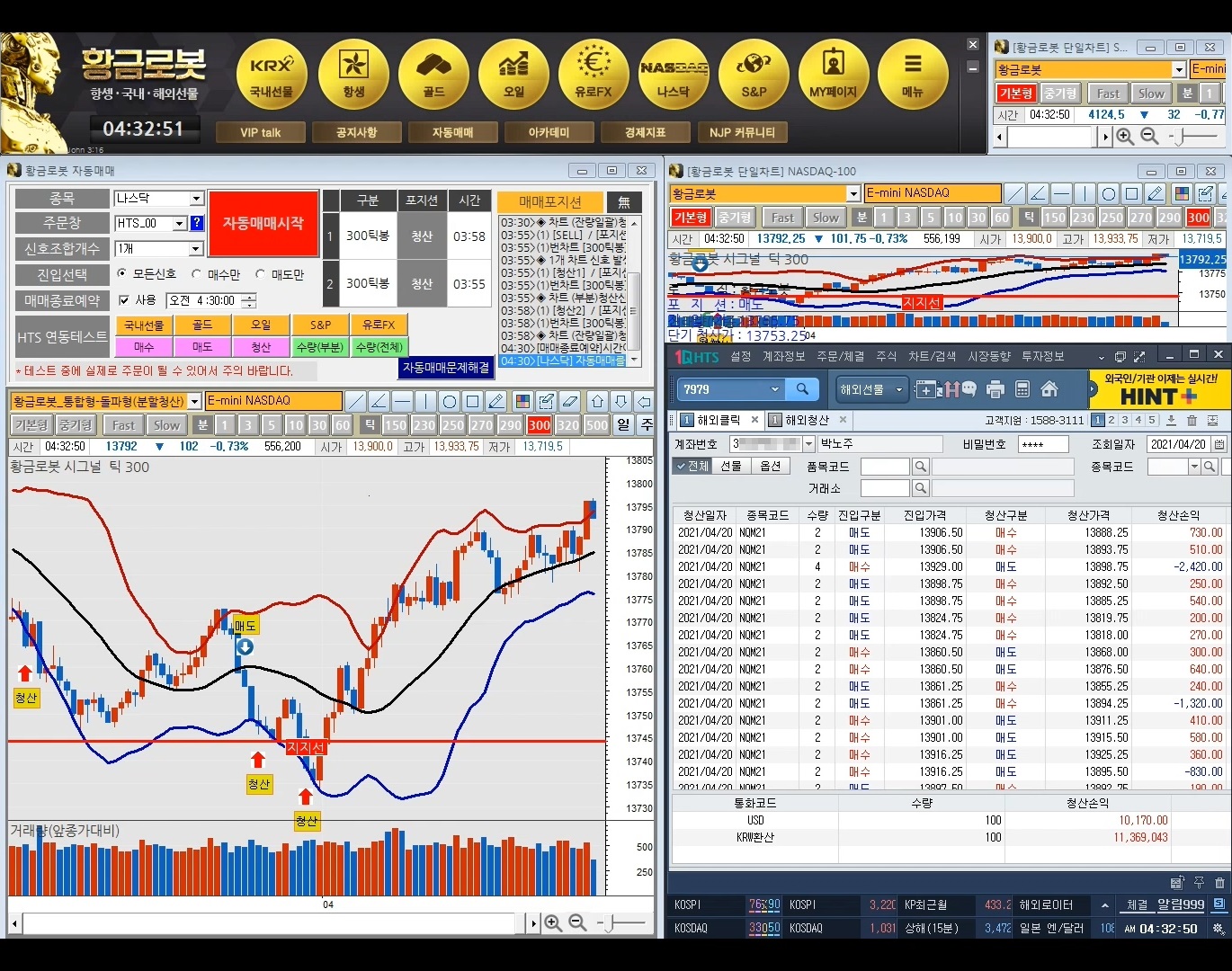
Task: Toggle 사용 checkbox for 매매종료예약
Action: point(125,300)
